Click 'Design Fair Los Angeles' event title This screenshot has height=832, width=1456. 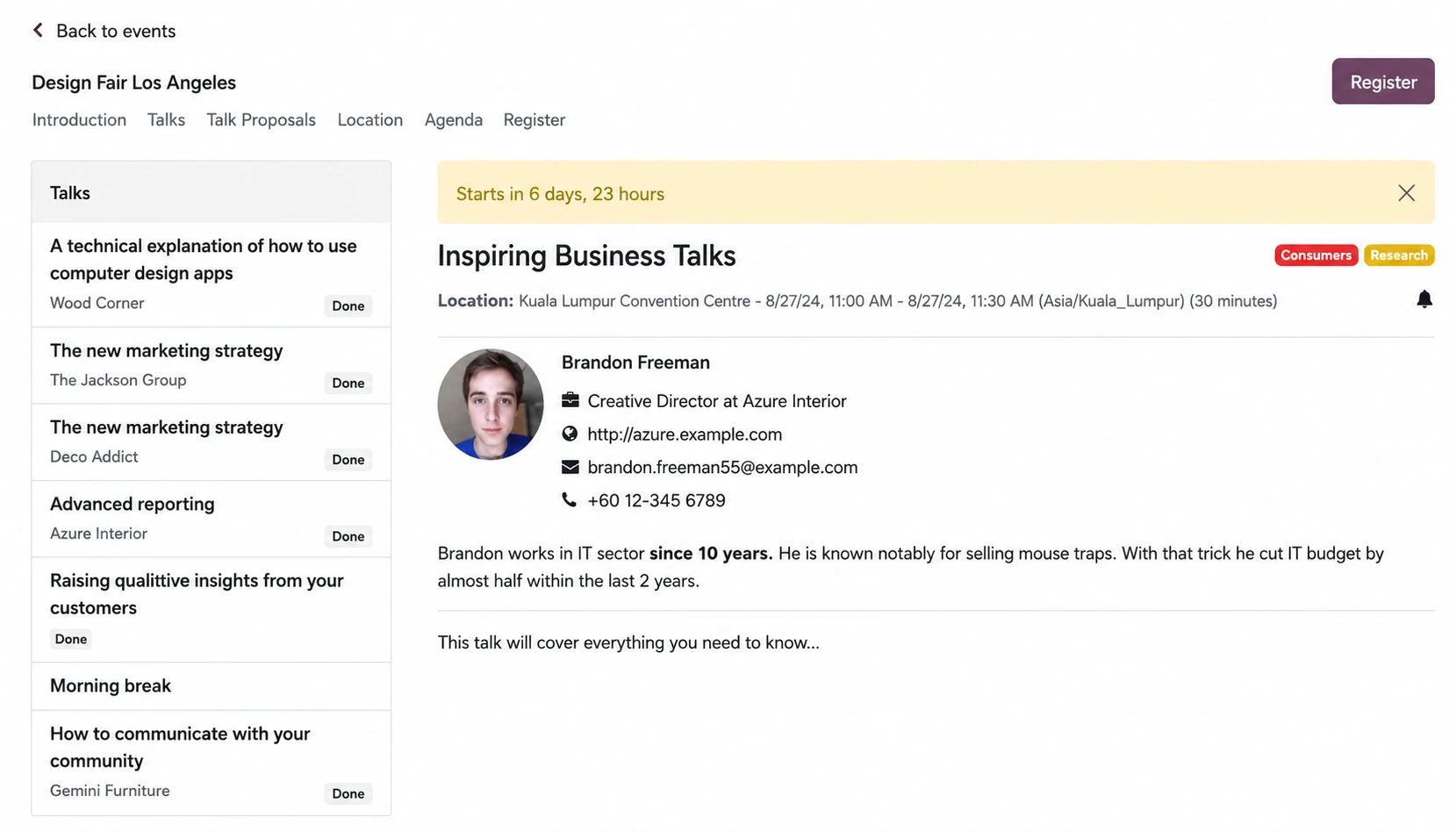pos(134,82)
